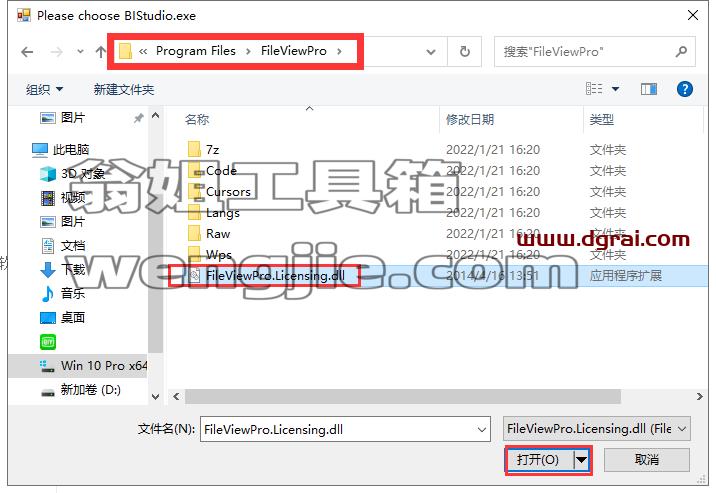This screenshot has height=493, width=716.
Task: Click the magnifier search icon
Action: click(x=682, y=51)
